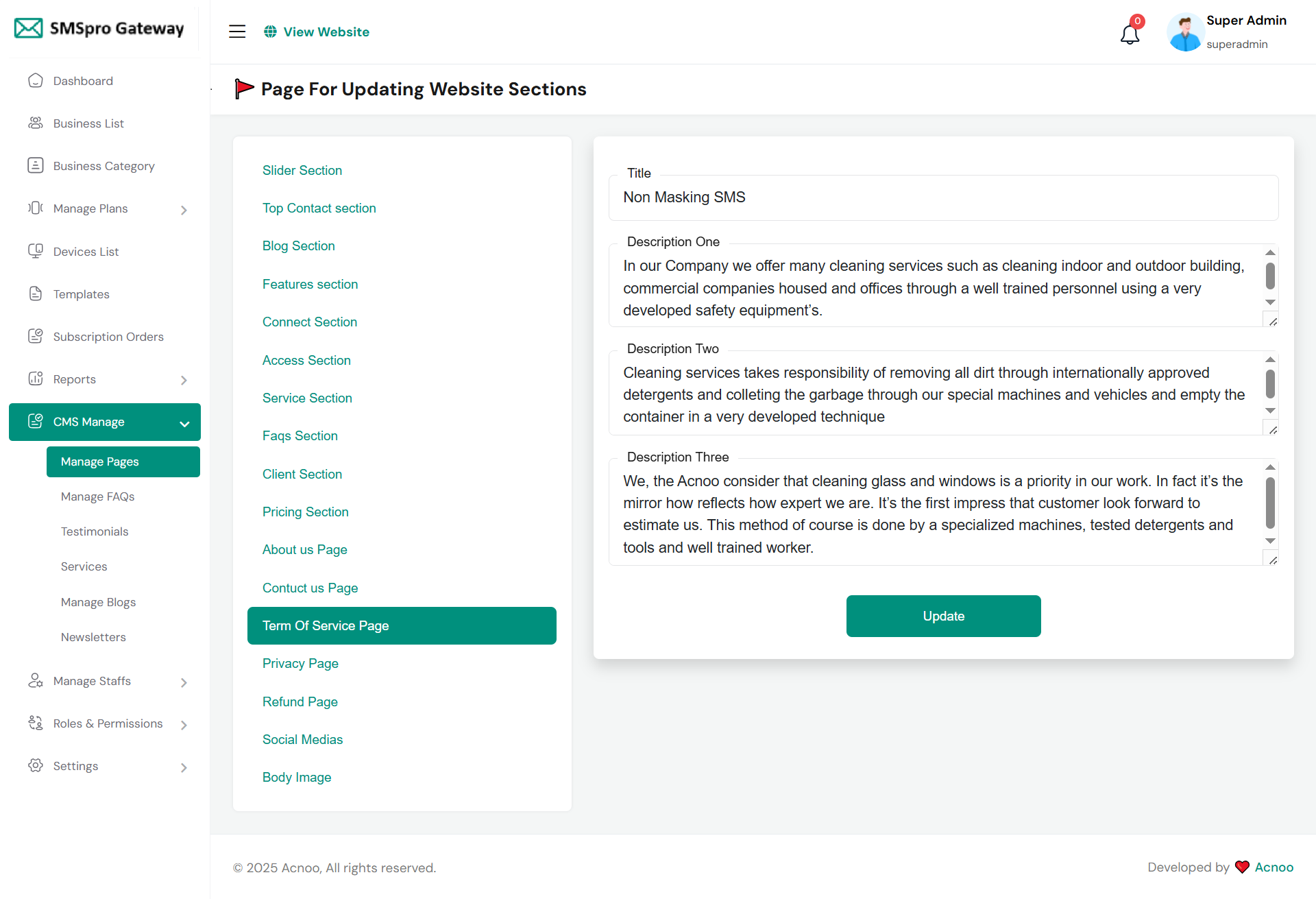Screen dimensions: 1316x899
Task: Click the Subscription Orders sidebar icon
Action: point(36,337)
